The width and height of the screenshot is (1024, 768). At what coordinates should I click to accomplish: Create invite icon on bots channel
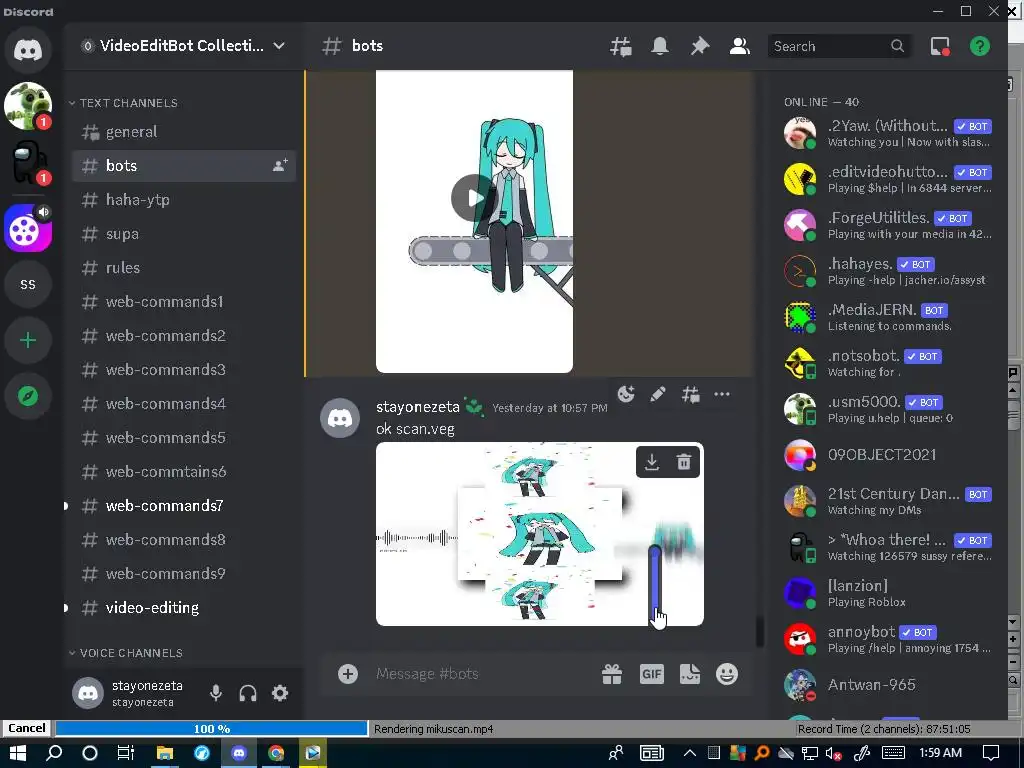tap(280, 165)
